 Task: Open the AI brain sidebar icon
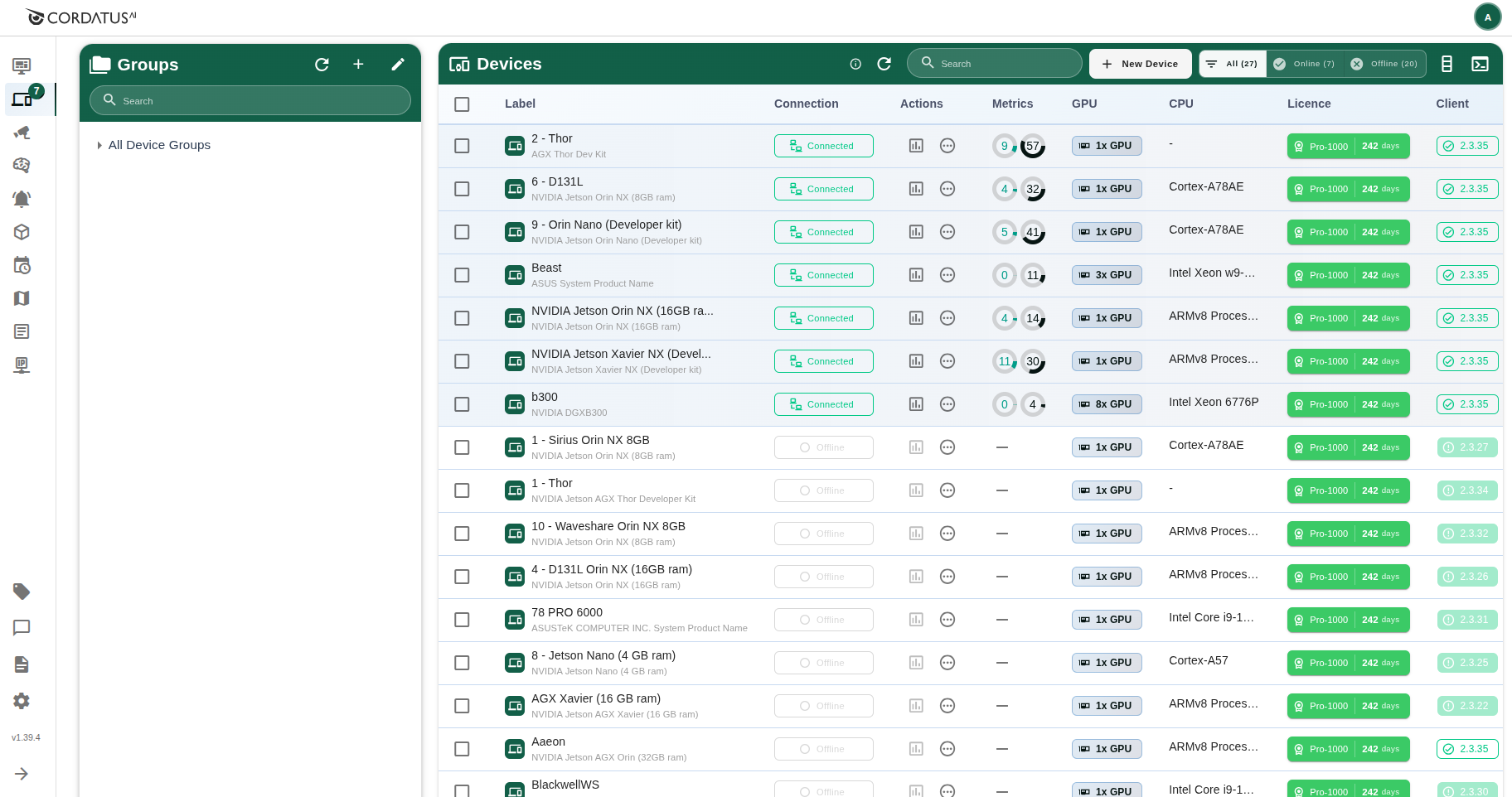point(22,166)
